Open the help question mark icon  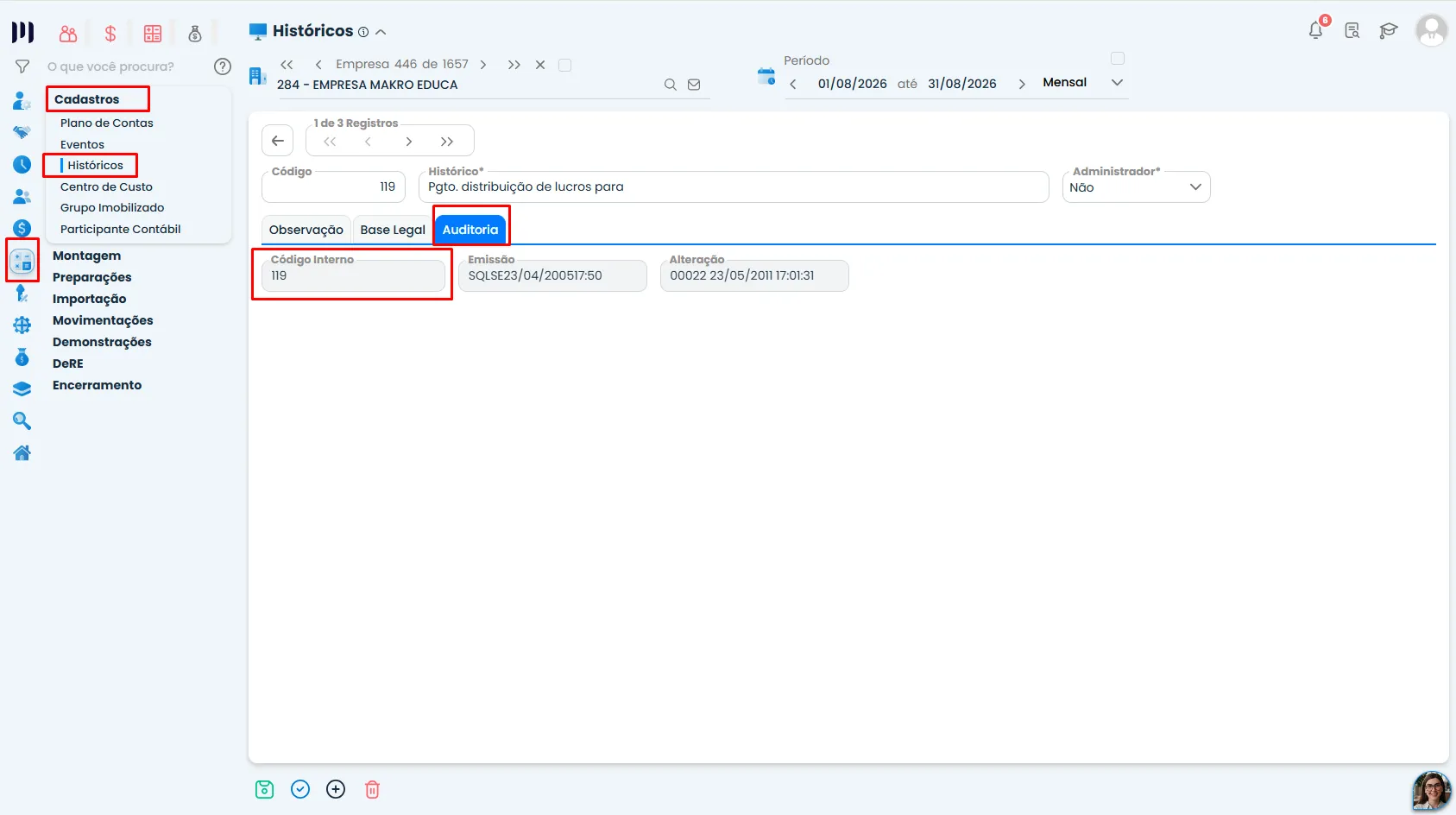(223, 66)
